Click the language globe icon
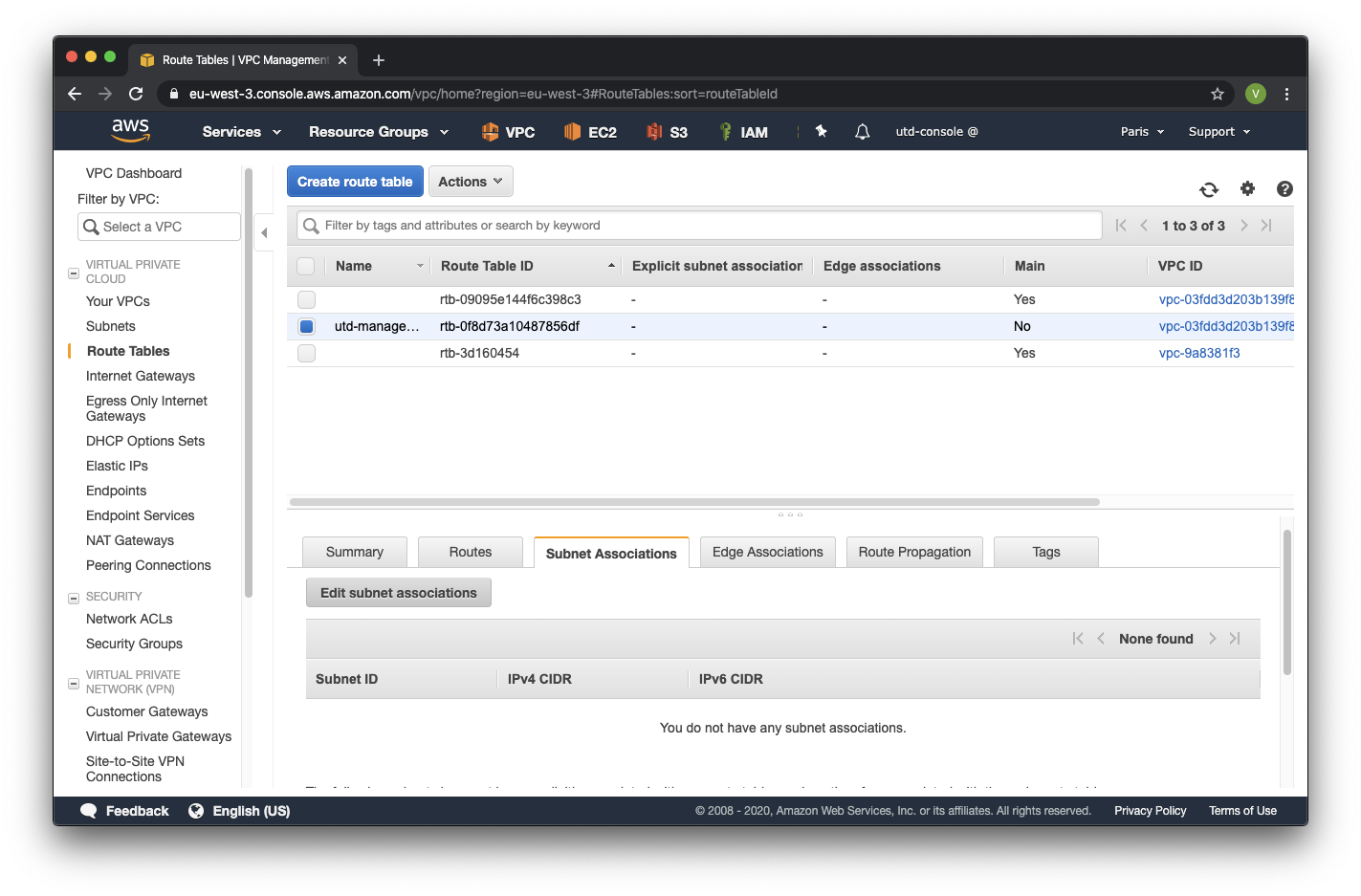The height and width of the screenshot is (896, 1361). pos(196,811)
